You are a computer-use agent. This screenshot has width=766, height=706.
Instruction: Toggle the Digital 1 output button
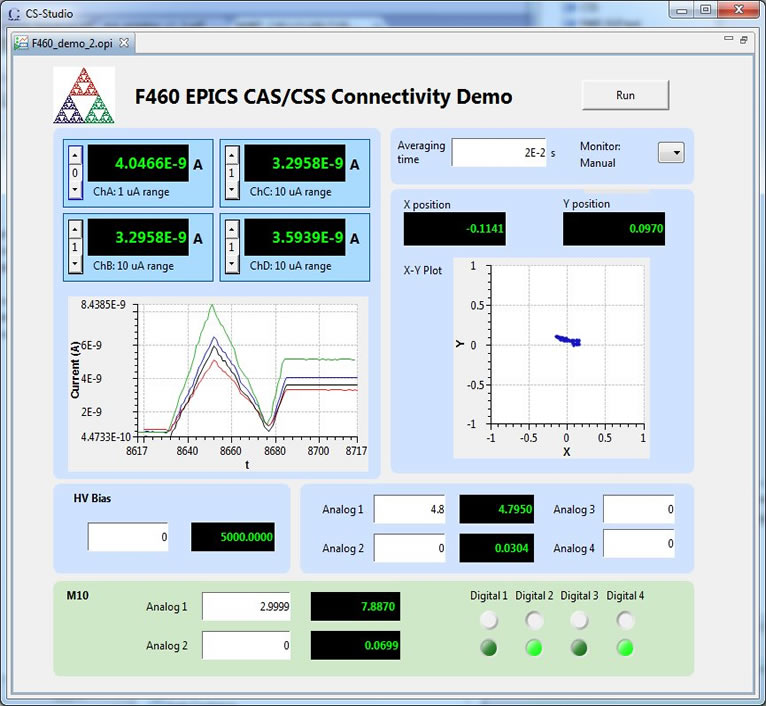pos(489,620)
